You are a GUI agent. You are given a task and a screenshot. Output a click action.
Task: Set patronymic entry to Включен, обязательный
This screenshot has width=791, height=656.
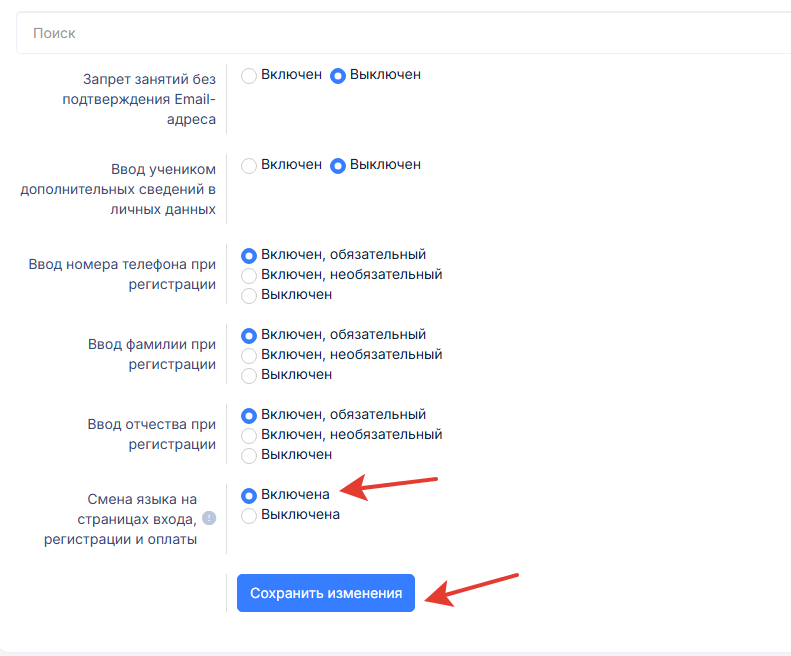pos(249,415)
